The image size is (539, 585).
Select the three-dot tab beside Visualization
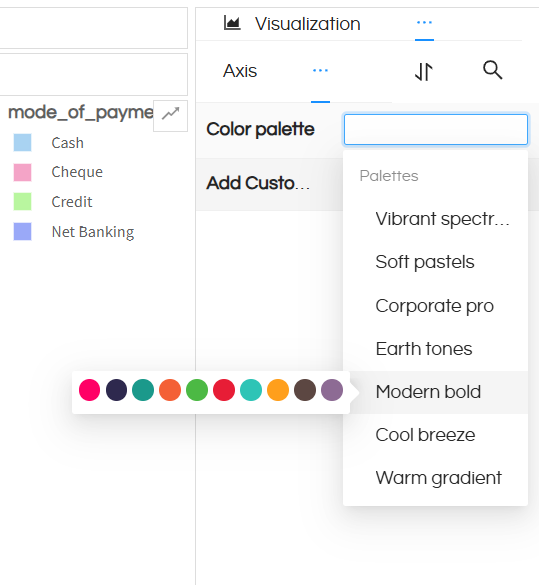click(x=424, y=23)
